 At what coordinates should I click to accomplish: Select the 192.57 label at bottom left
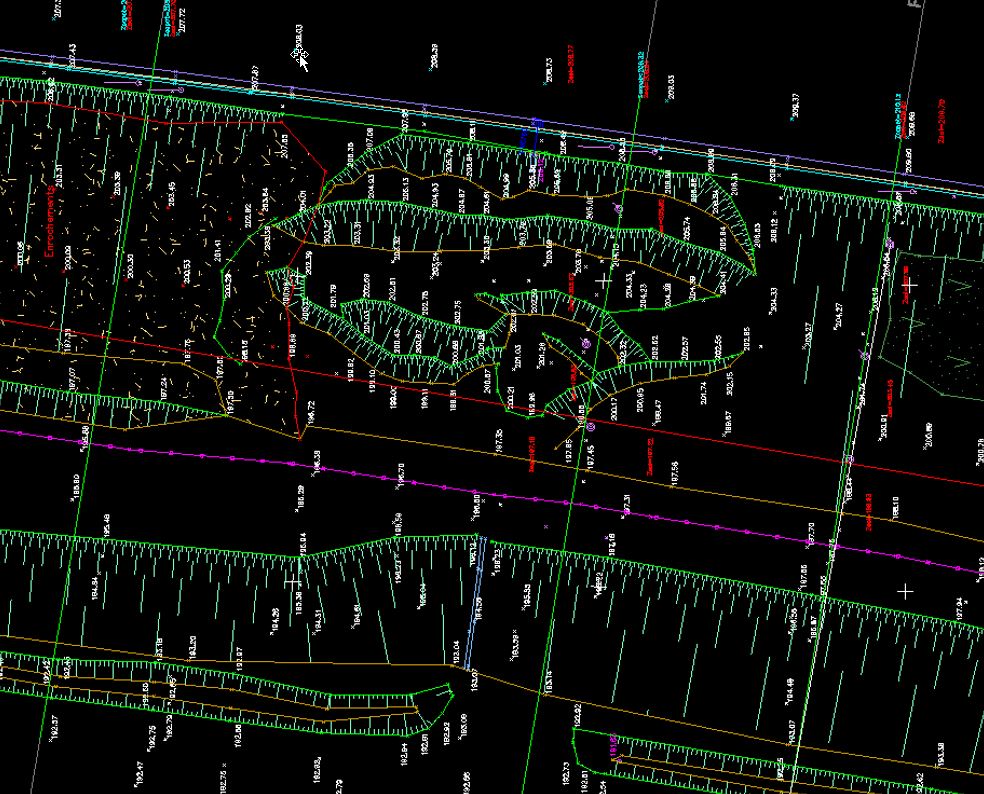[x=53, y=728]
